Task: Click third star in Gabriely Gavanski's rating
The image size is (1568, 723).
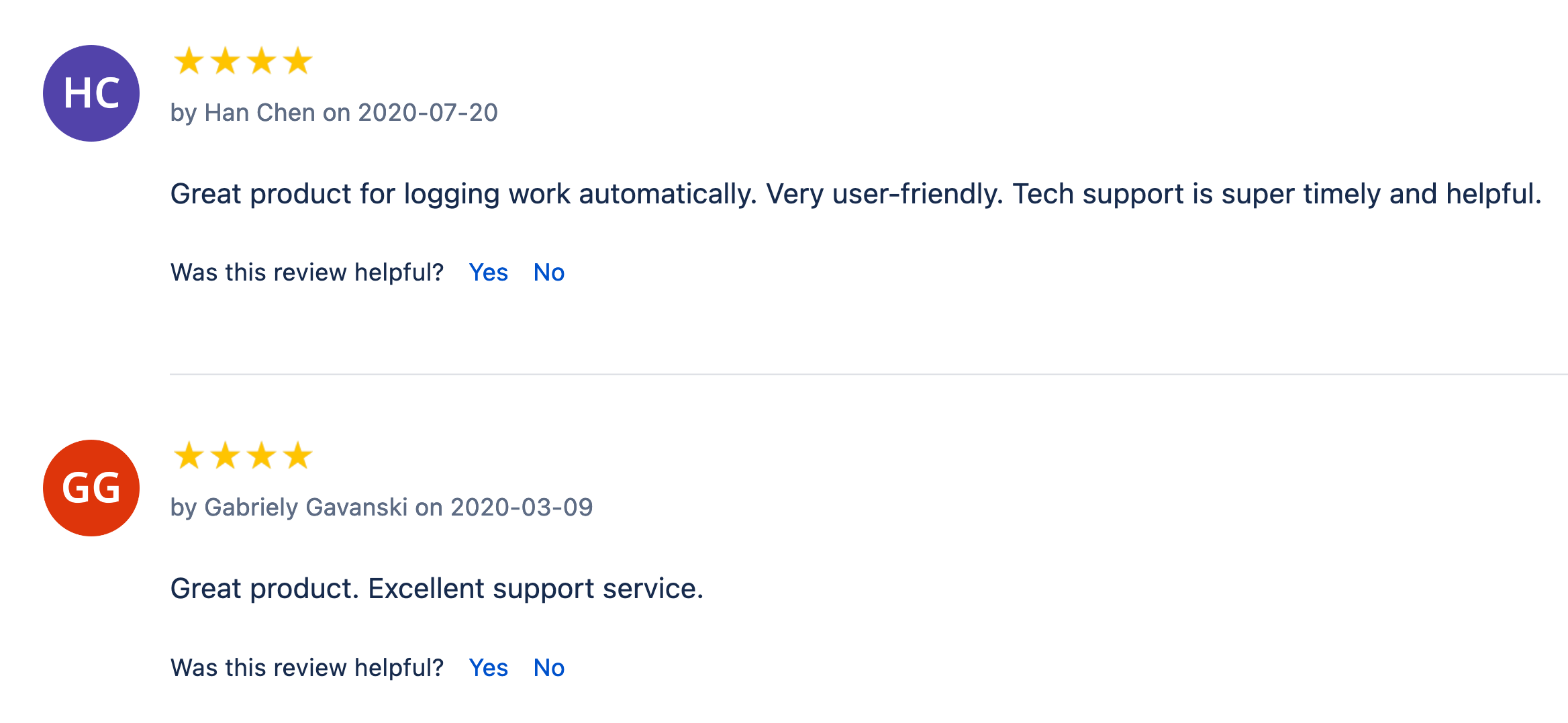Action: (x=261, y=456)
